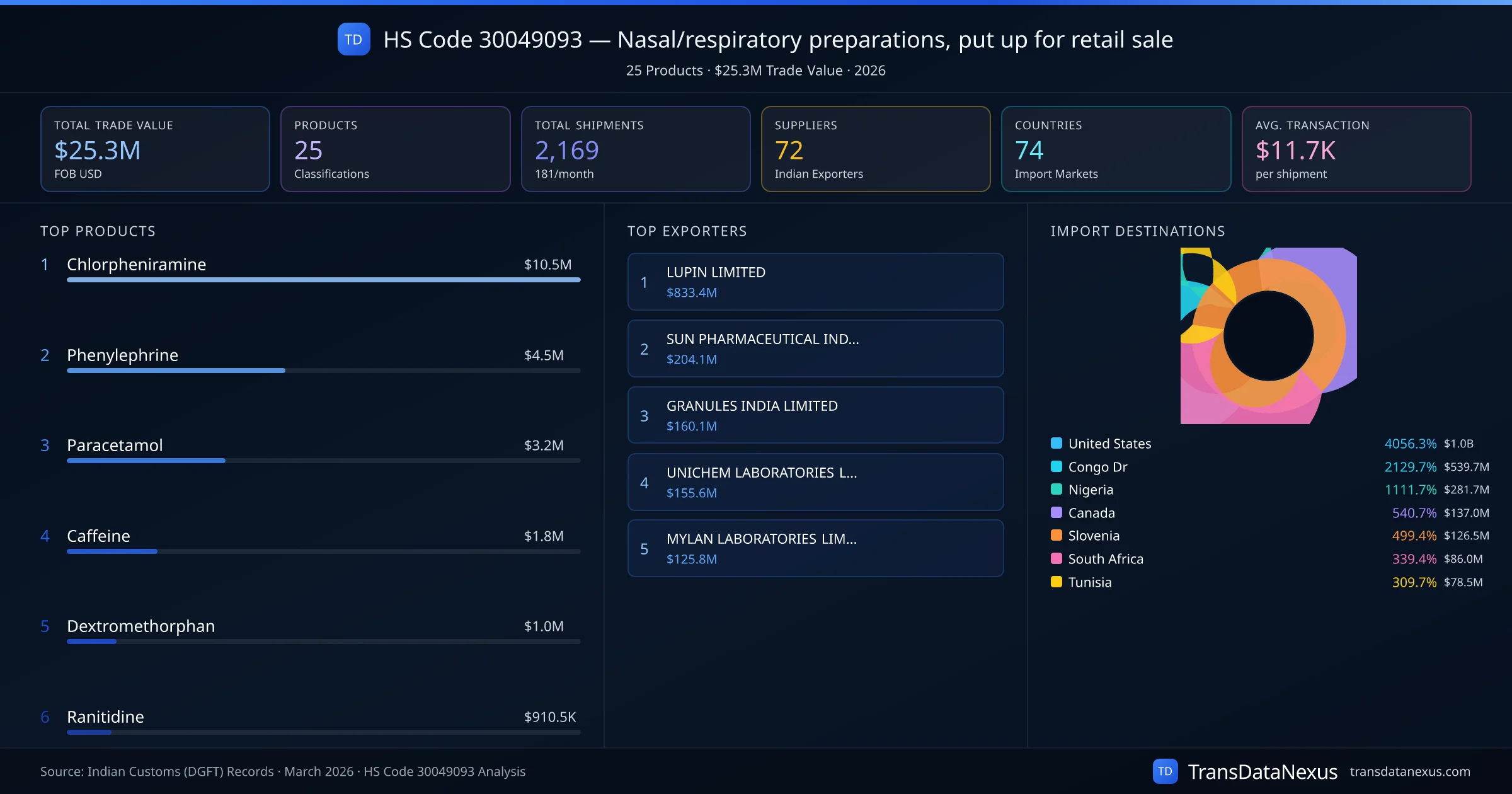This screenshot has height=794, width=1512.
Task: Click the South Africa legend entry
Action: (1105, 559)
